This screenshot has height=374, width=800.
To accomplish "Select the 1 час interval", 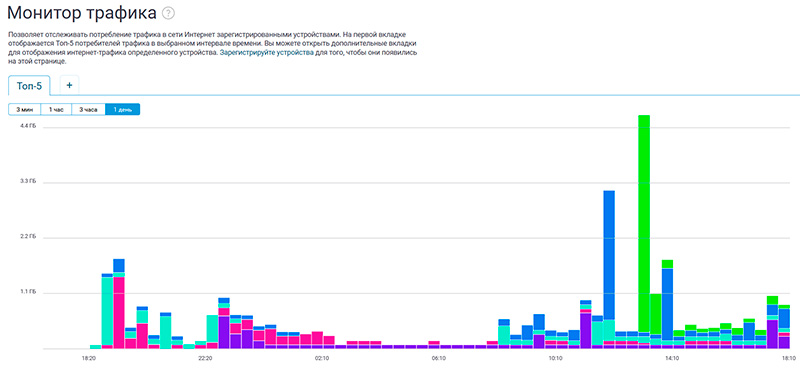I will 56,109.
